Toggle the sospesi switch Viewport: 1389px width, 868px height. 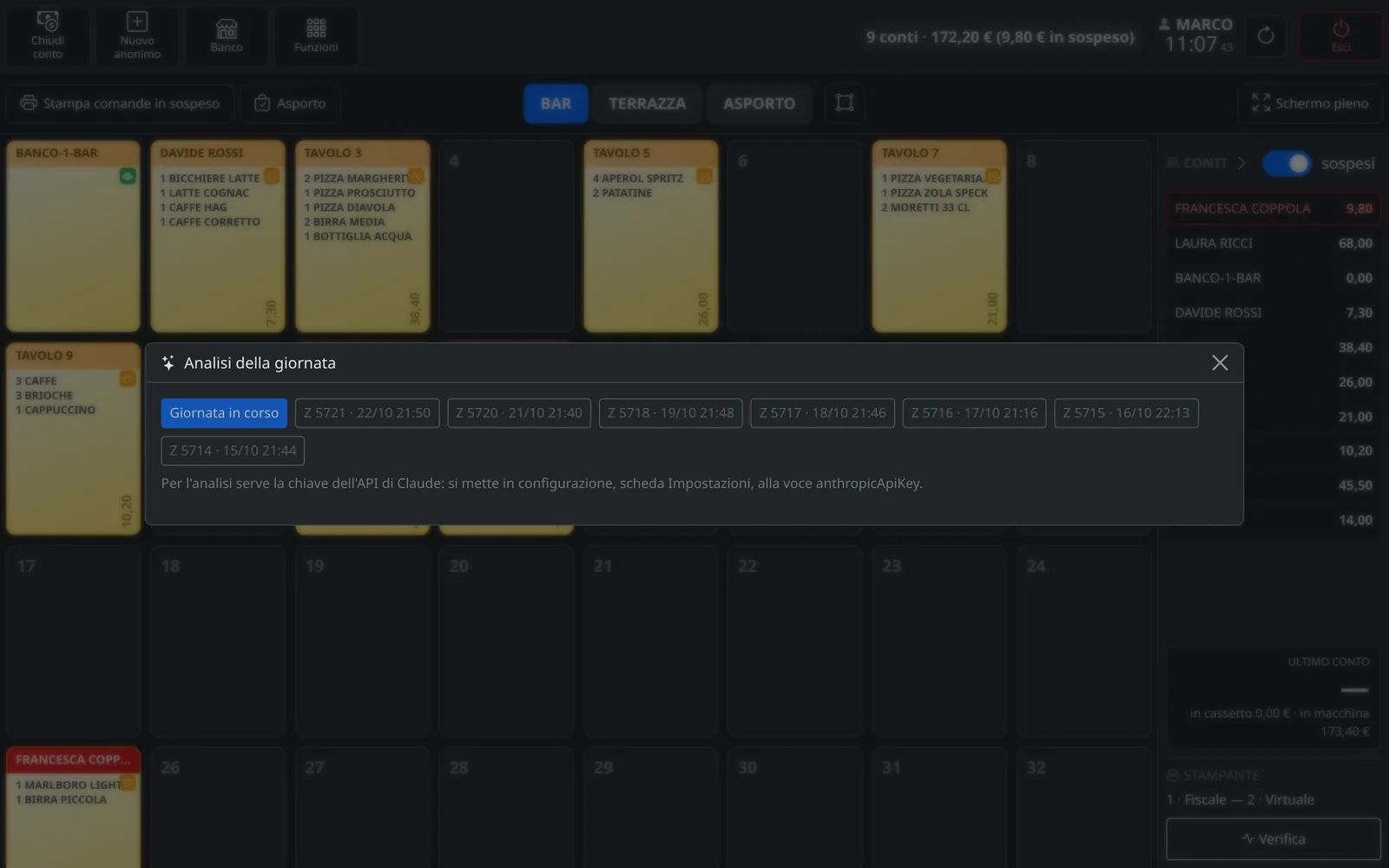pyautogui.click(x=1287, y=163)
